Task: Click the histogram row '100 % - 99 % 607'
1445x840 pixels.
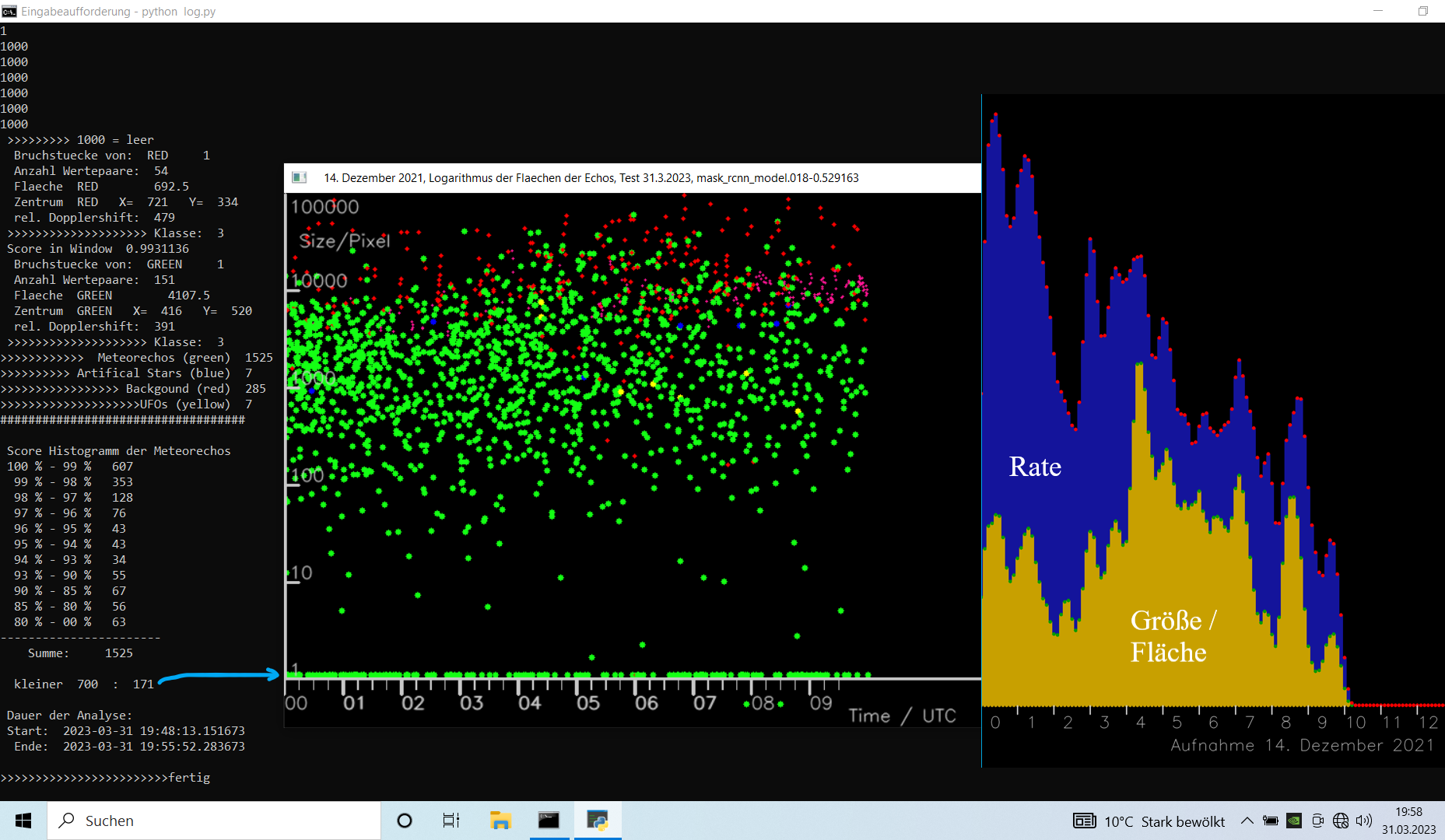Action: (x=70, y=467)
